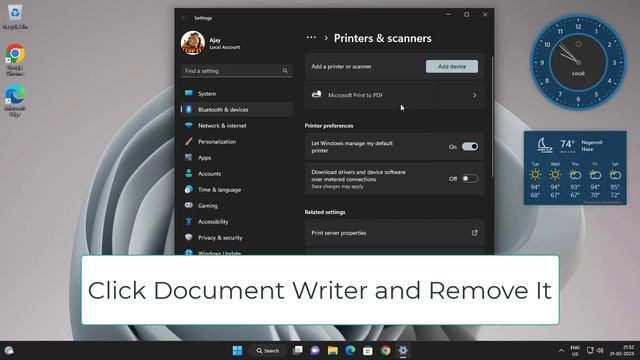Click the Settings back arrow
Screen dimensions: 640x360
coord(184,18)
